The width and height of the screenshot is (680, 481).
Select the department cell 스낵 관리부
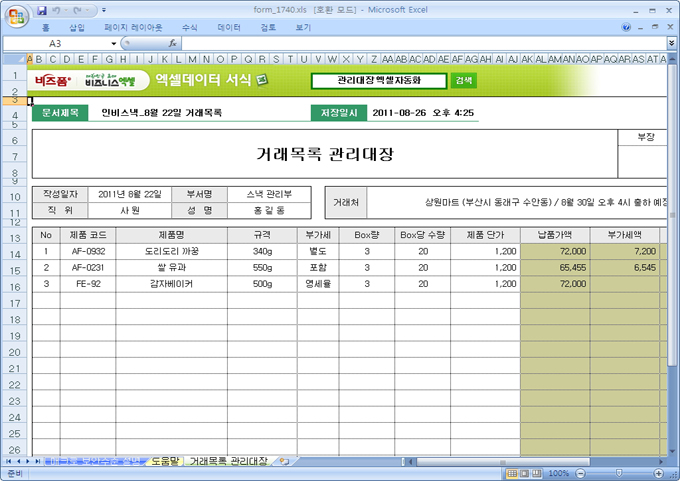coord(269,194)
